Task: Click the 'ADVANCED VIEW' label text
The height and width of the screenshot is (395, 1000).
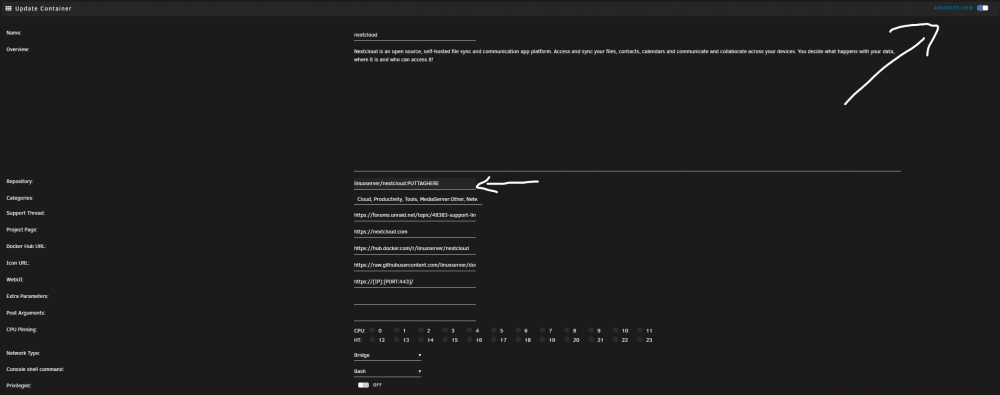Action: [953, 8]
